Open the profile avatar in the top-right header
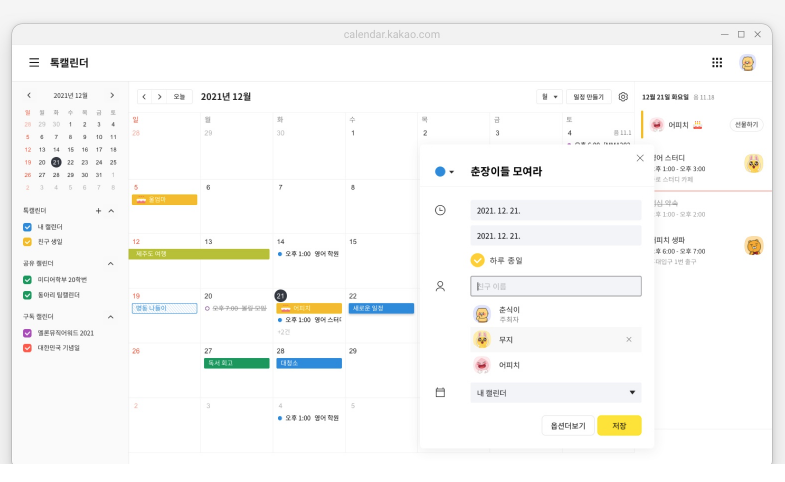Screen dimensions: 785x482 747,63
